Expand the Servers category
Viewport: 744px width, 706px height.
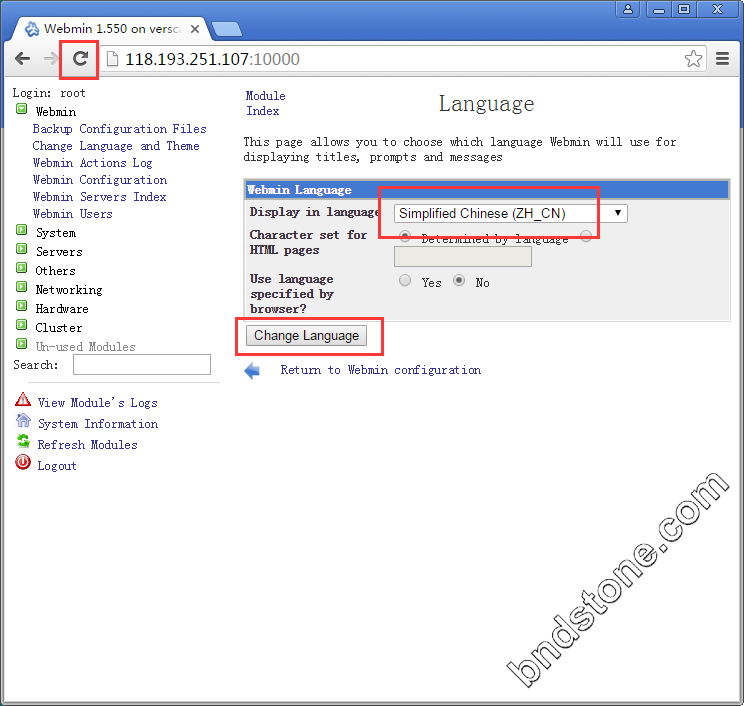tap(21, 249)
